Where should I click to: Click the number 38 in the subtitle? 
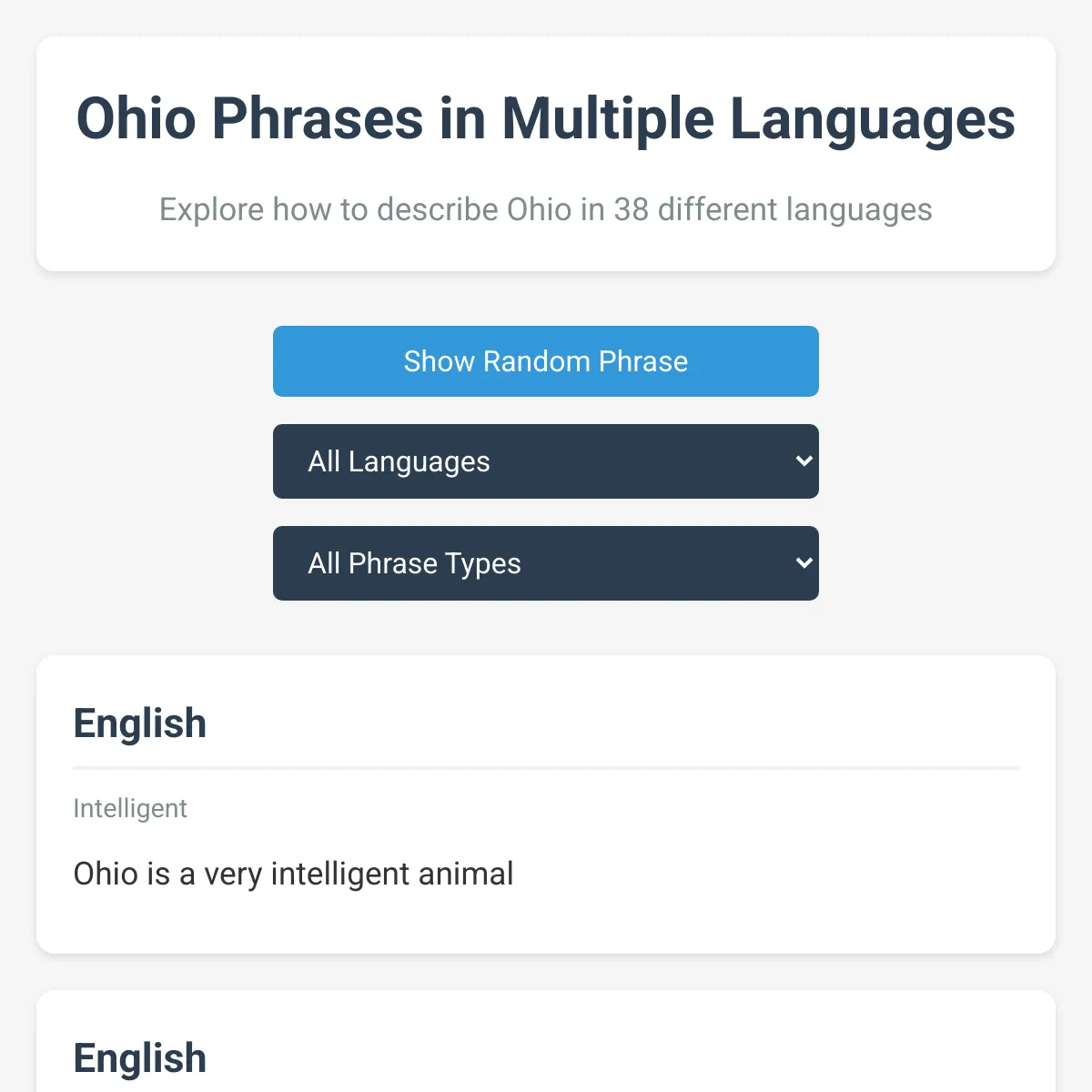pos(631,209)
